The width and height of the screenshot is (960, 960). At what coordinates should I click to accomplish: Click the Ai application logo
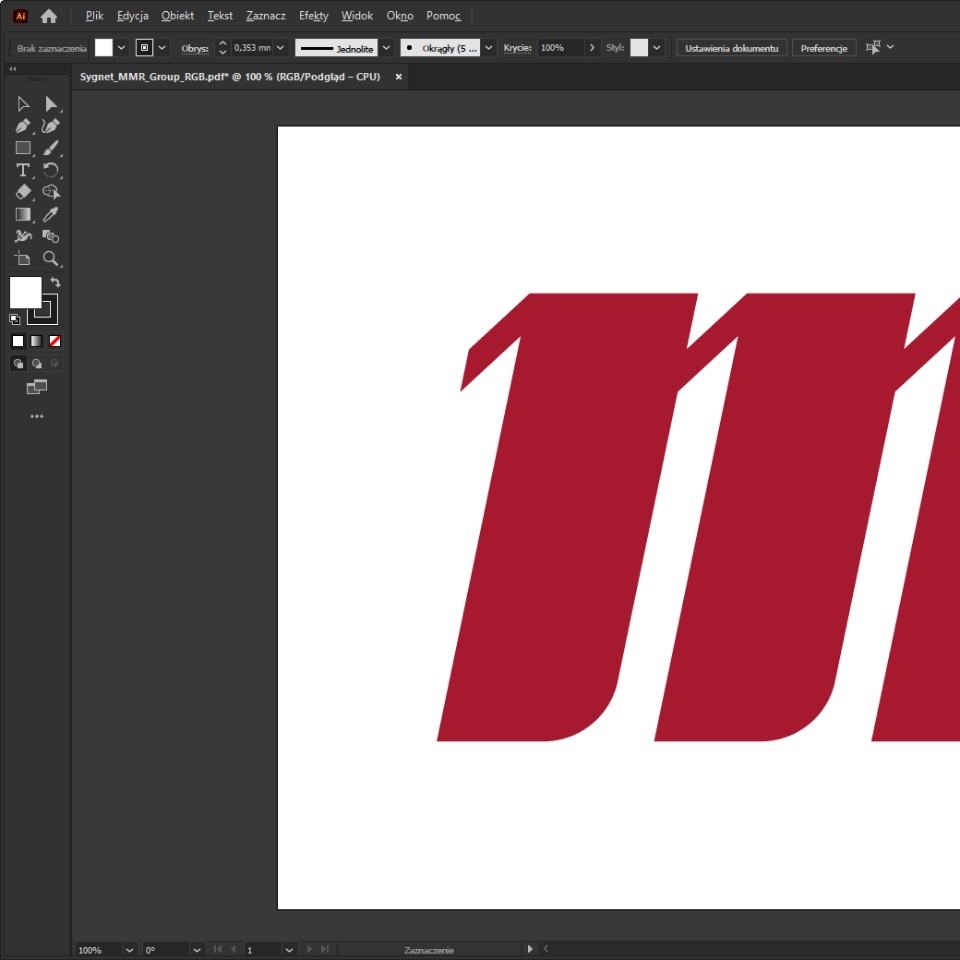pos(20,17)
